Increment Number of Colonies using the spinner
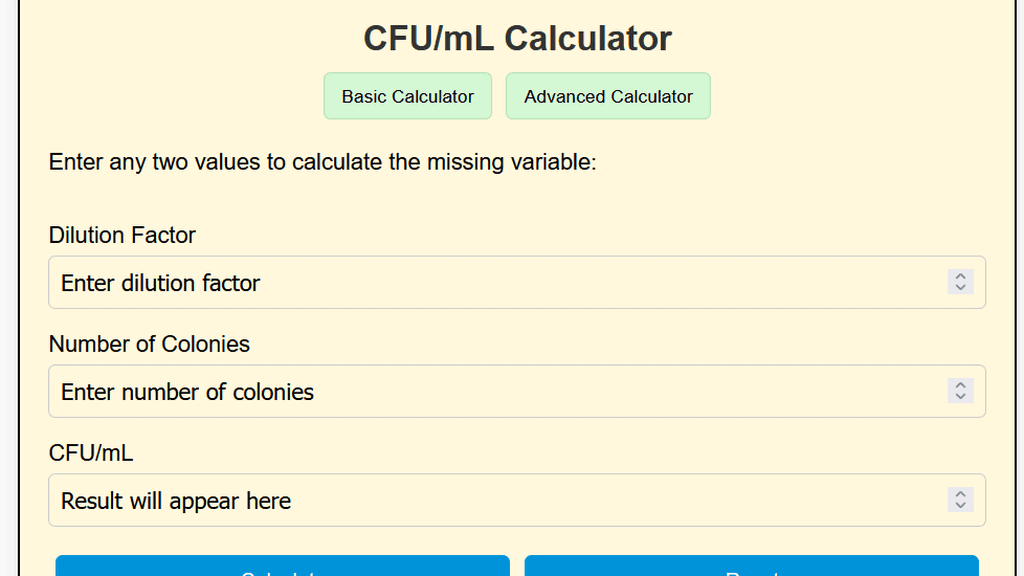 (960, 386)
